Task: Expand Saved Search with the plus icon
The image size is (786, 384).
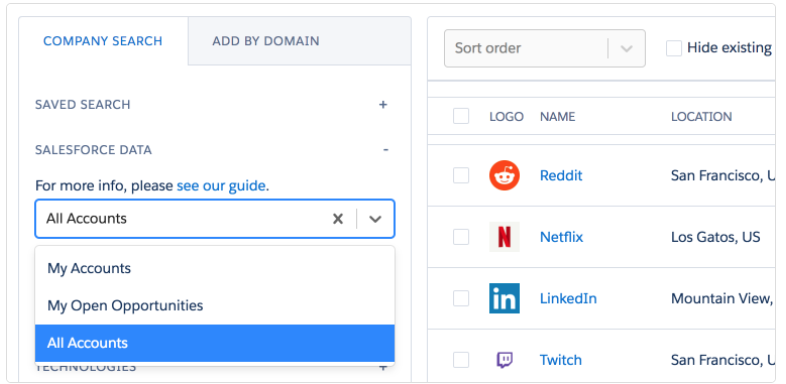Action: (x=383, y=104)
